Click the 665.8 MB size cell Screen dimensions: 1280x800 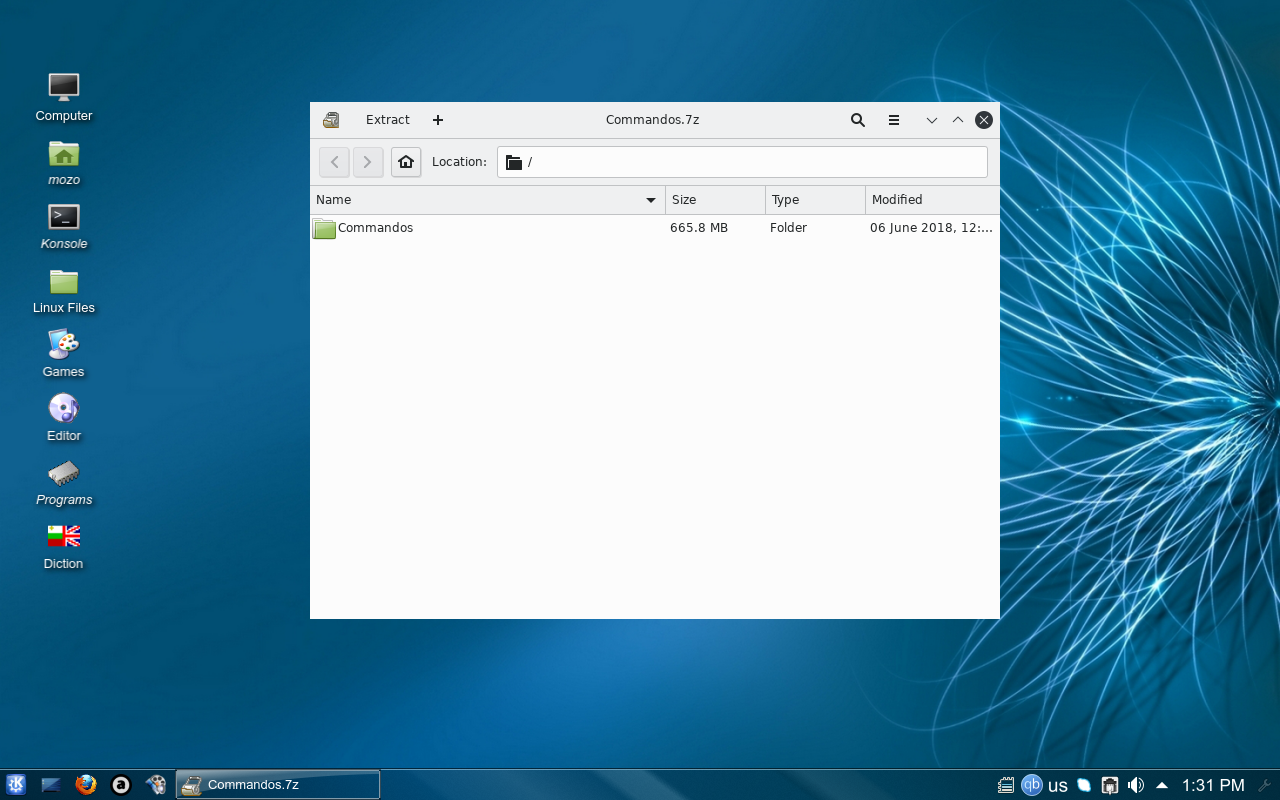(699, 228)
